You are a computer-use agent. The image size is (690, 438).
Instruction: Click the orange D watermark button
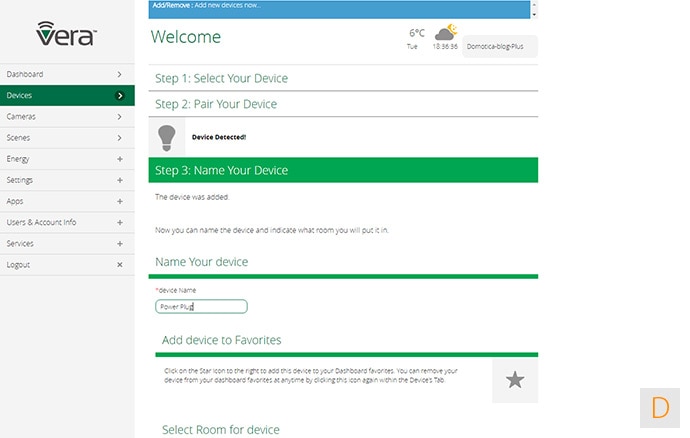(x=660, y=408)
